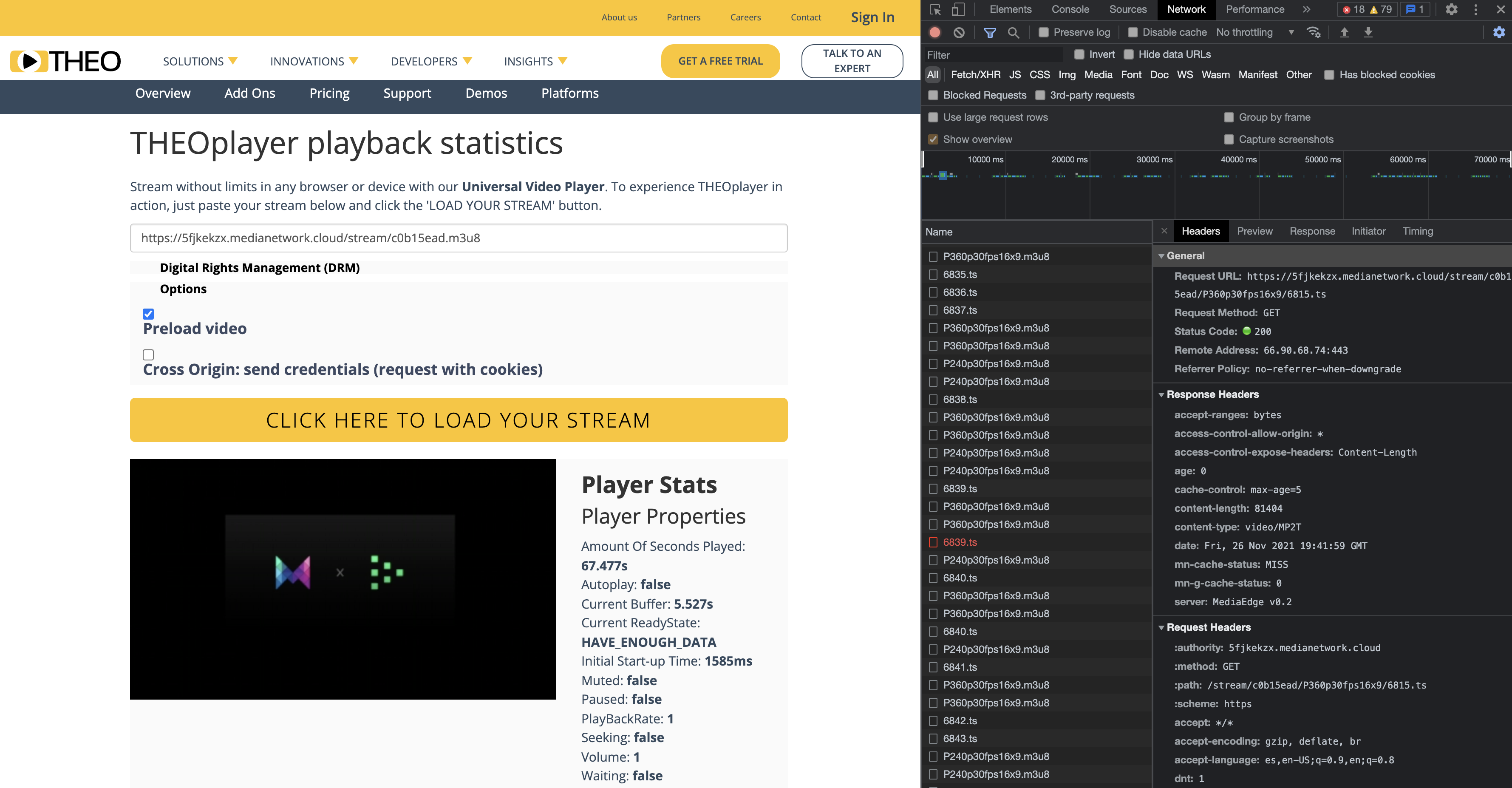Click TALK TO AN EXPERT button

852,61
